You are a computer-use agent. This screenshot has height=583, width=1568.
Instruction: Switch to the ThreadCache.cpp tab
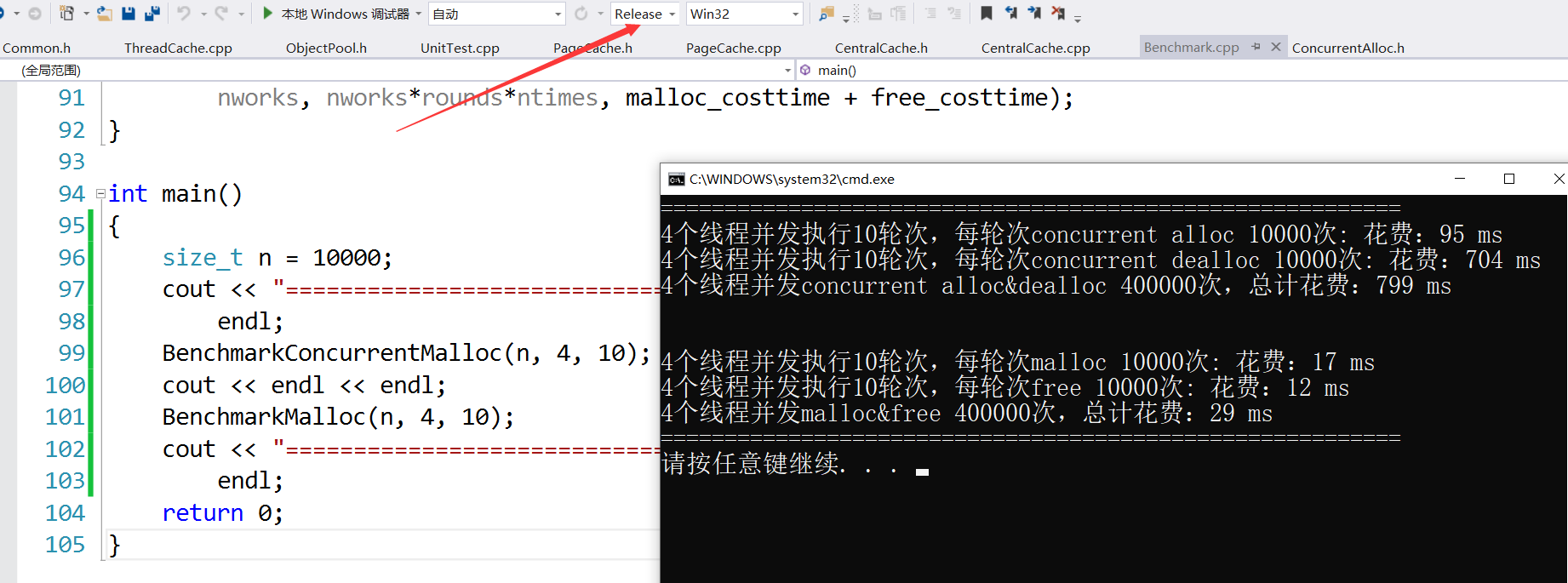click(178, 48)
